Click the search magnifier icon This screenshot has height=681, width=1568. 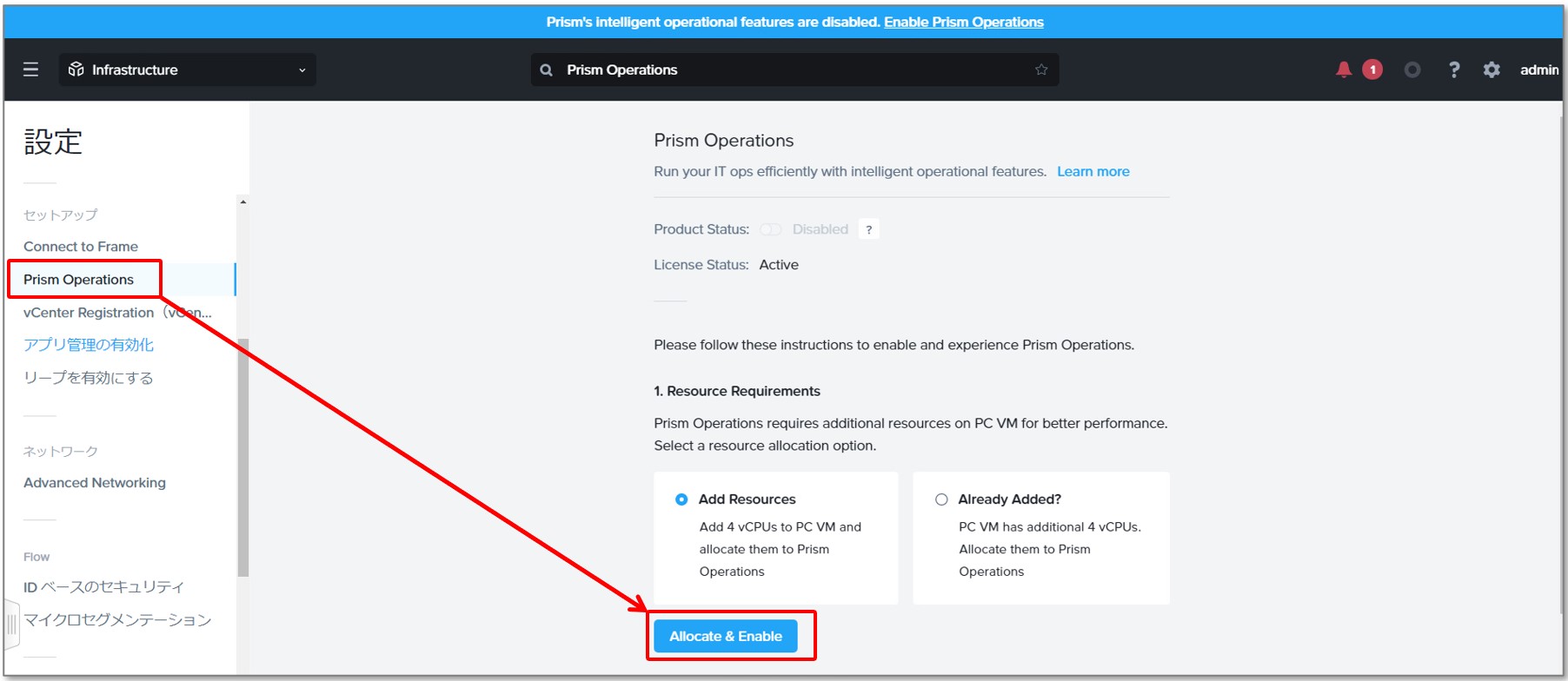547,70
